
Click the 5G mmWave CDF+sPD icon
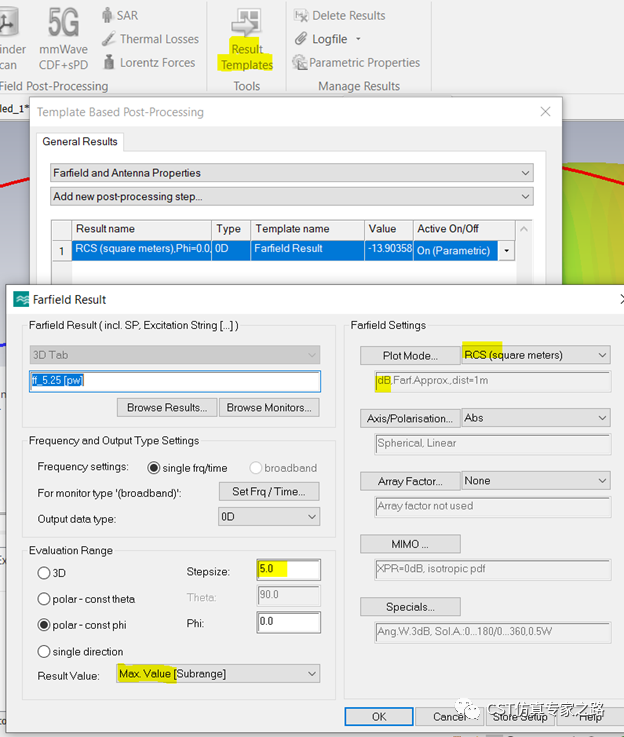[63, 39]
